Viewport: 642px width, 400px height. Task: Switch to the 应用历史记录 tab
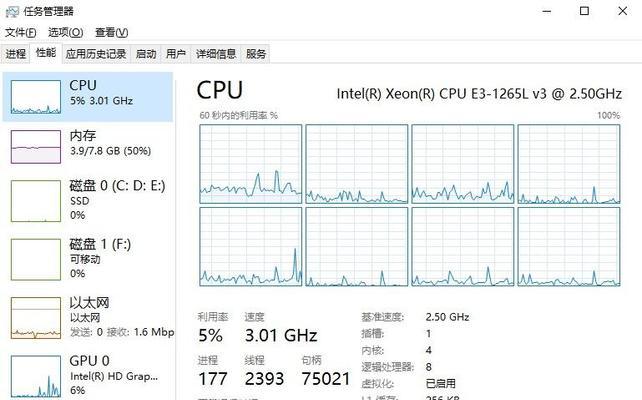click(x=96, y=54)
